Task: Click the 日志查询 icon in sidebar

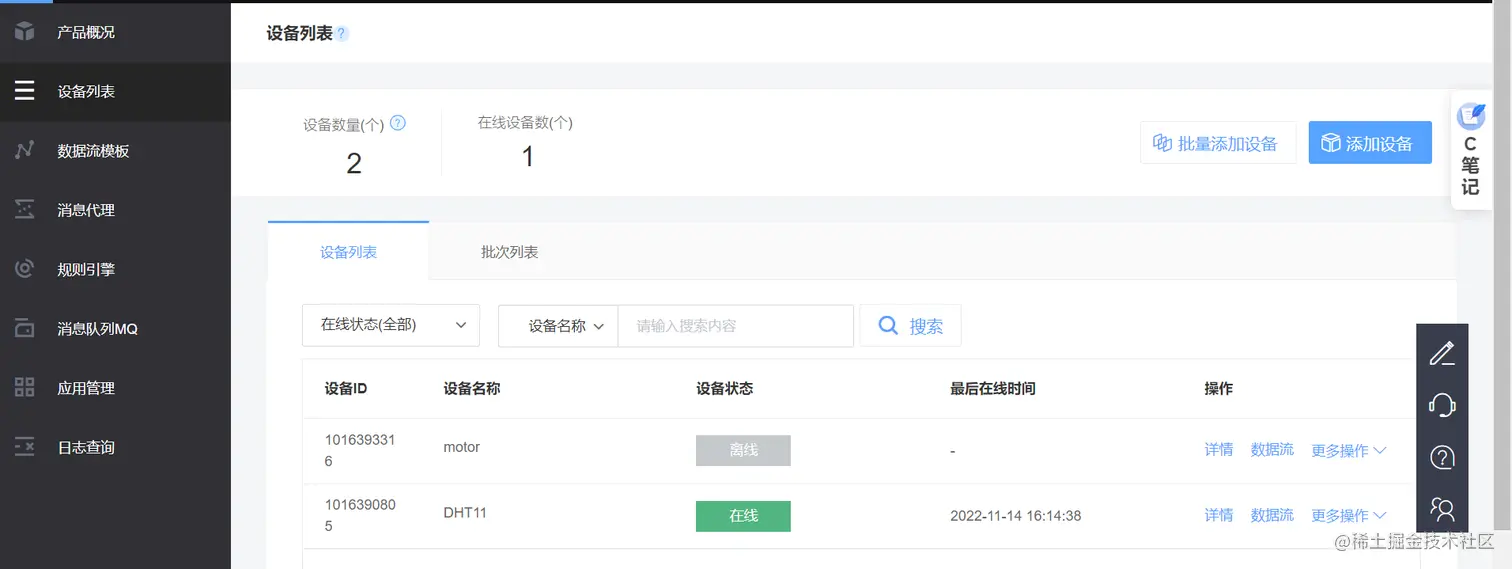Action: pyautogui.click(x=25, y=447)
